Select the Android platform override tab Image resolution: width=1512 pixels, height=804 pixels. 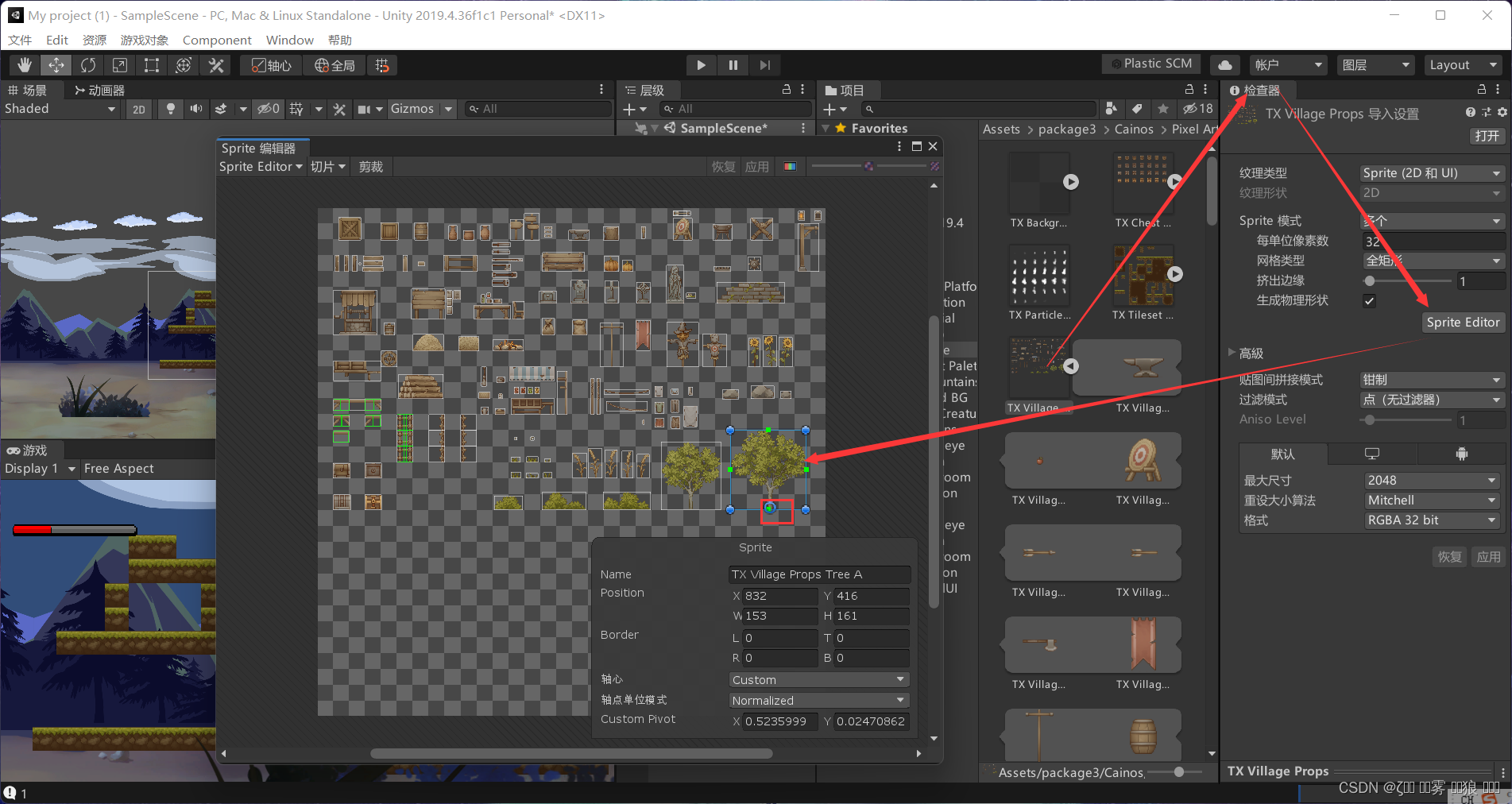click(1462, 454)
